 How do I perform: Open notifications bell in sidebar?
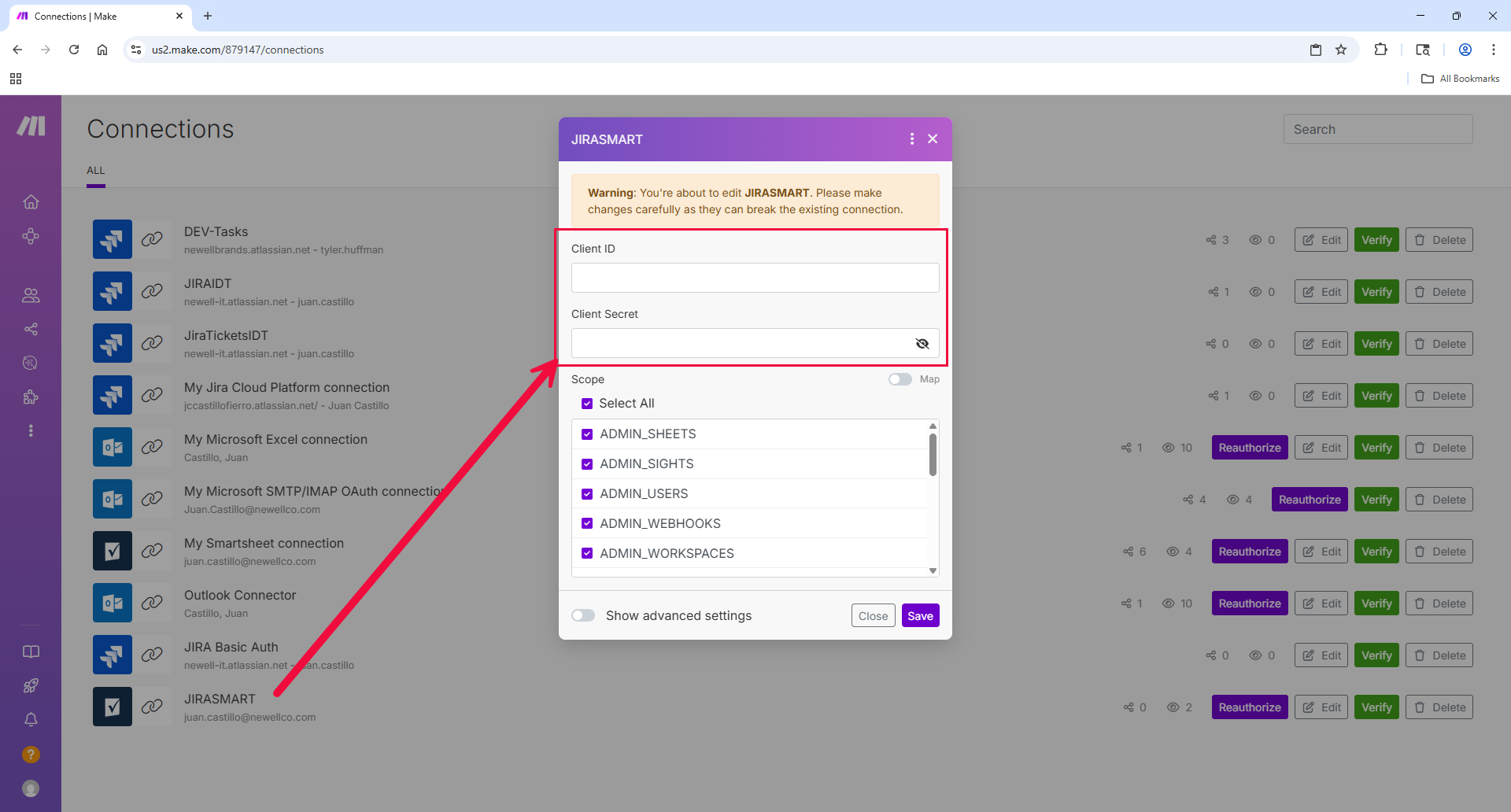pyautogui.click(x=31, y=720)
